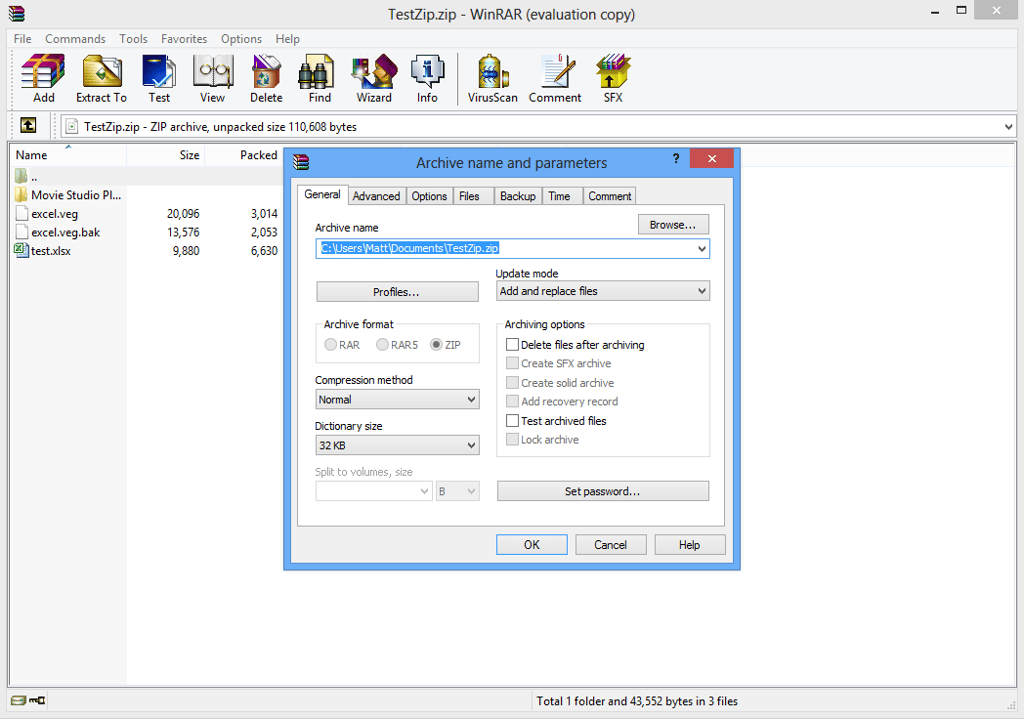Sort by the Packed column header
1024x719 pixels.
[244, 155]
